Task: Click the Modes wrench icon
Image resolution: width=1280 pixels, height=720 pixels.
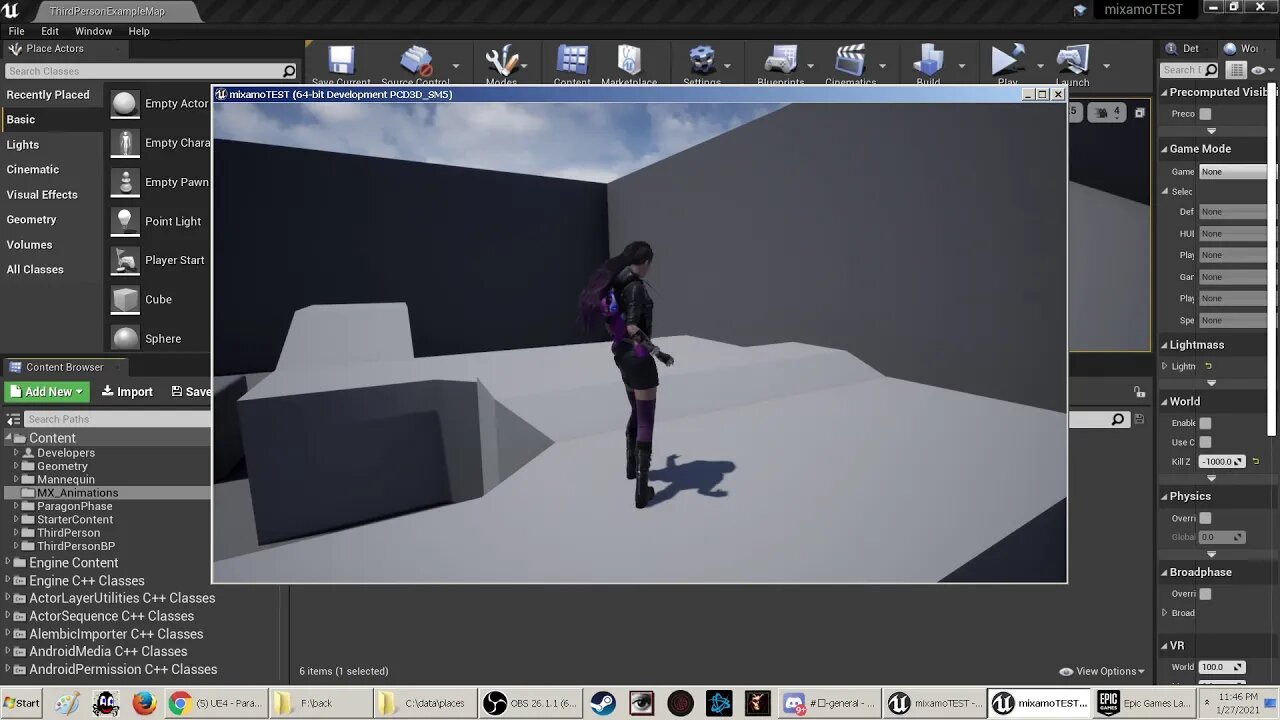Action: coord(502,61)
